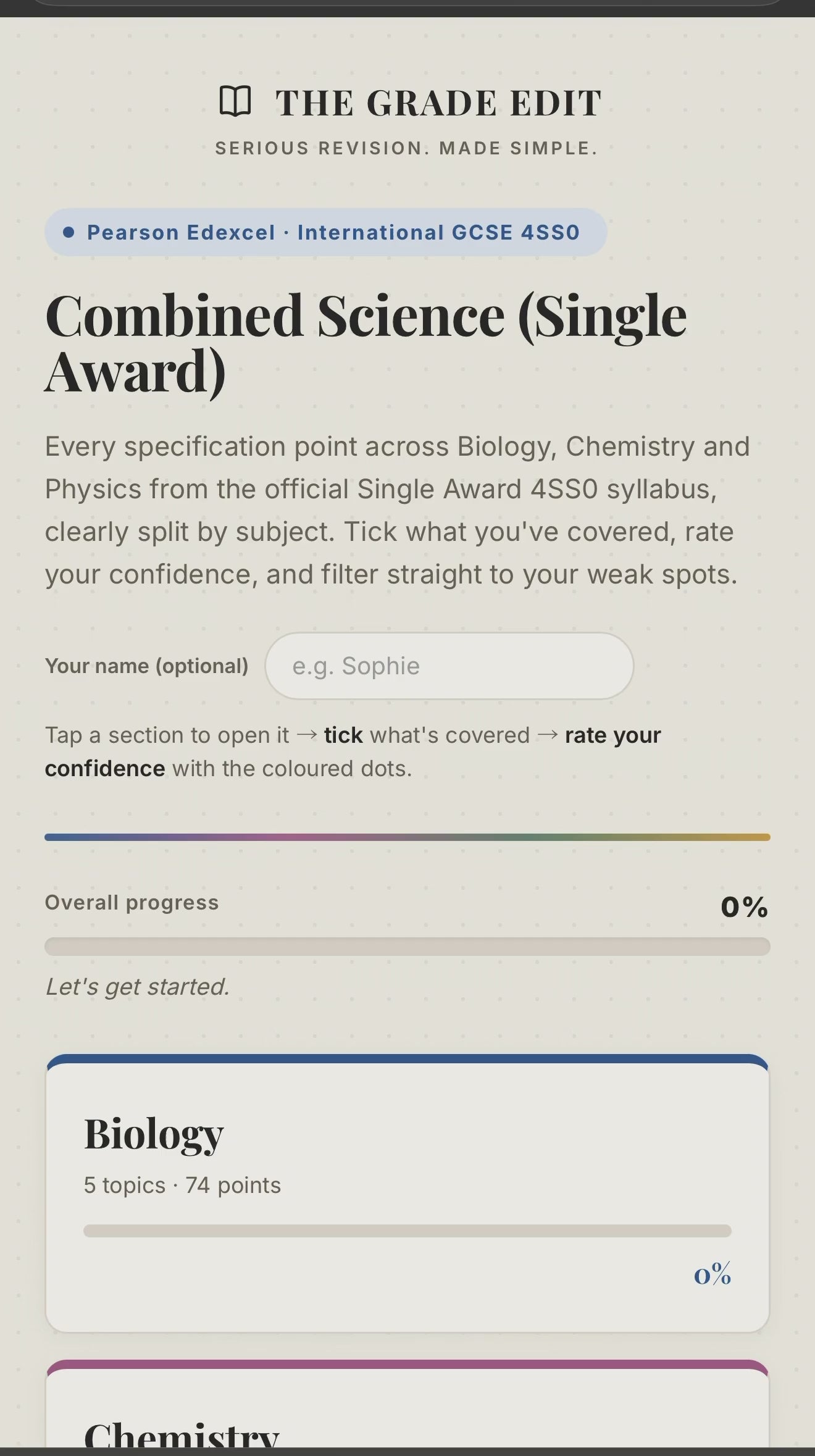
Task: Click the Let's get started message
Action: pyautogui.click(x=137, y=987)
